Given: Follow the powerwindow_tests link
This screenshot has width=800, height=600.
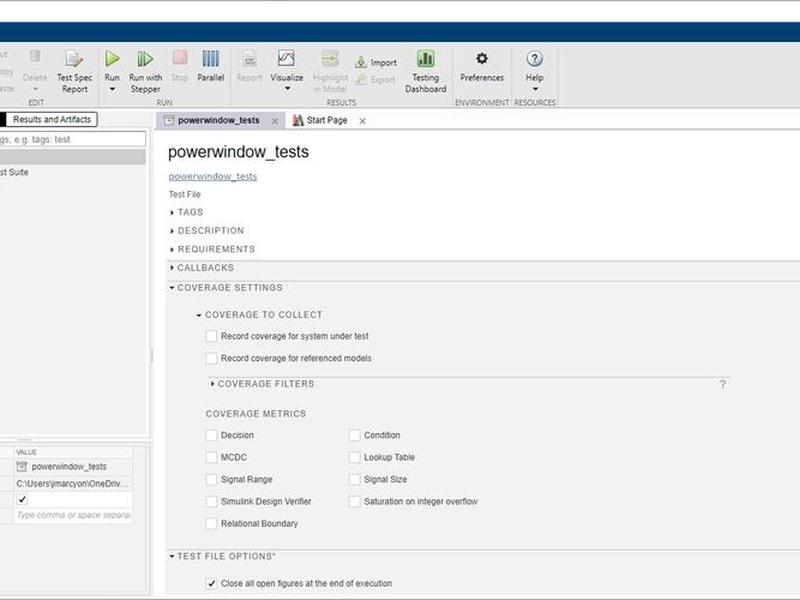Looking at the screenshot, I should pos(213,177).
